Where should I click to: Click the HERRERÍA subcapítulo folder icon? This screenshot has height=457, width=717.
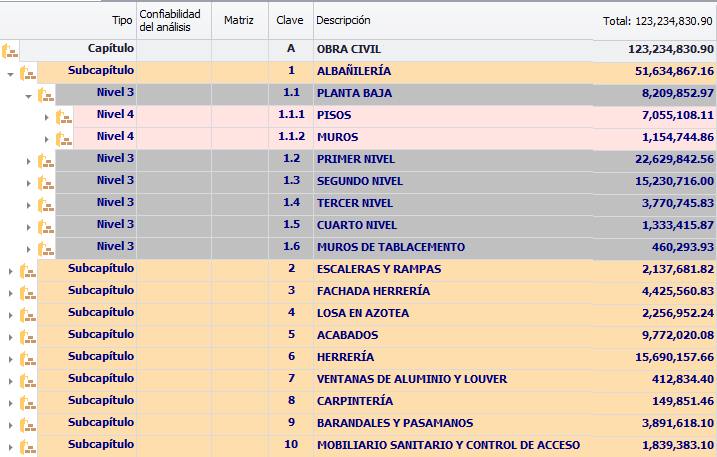[27, 358]
